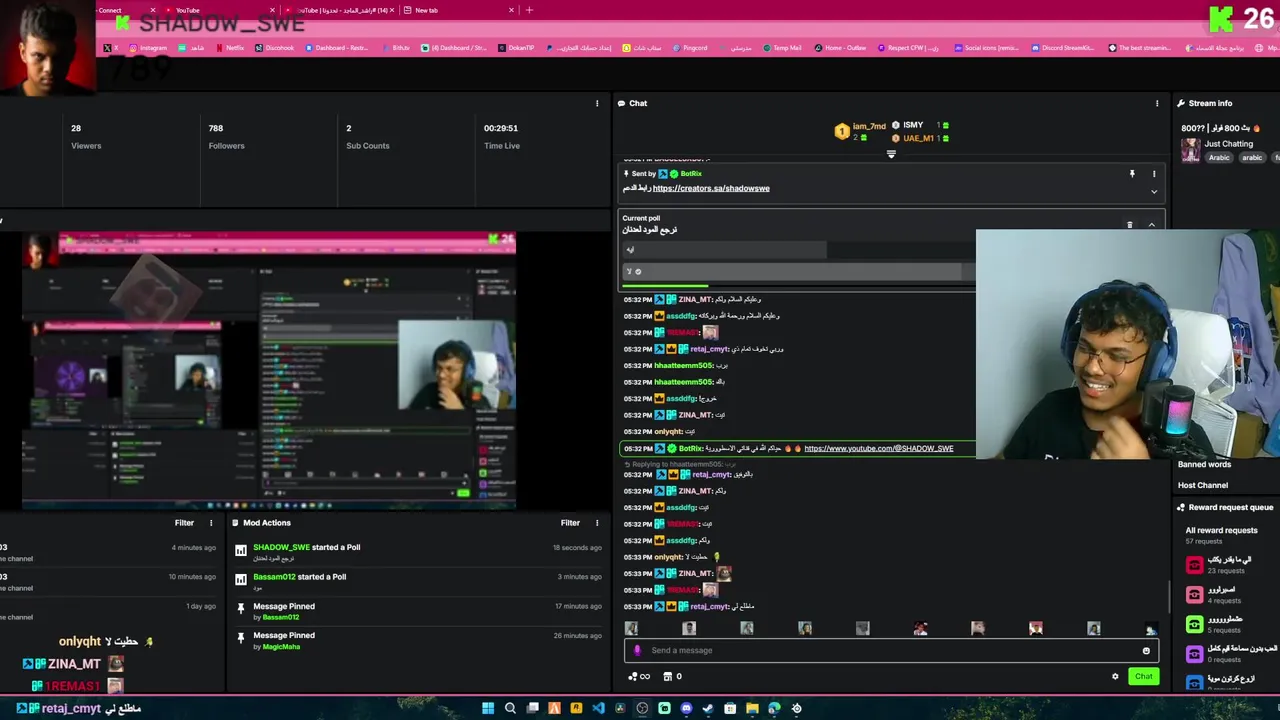Open the Netflix bookmark
The height and width of the screenshot is (720, 1280).
click(230, 48)
